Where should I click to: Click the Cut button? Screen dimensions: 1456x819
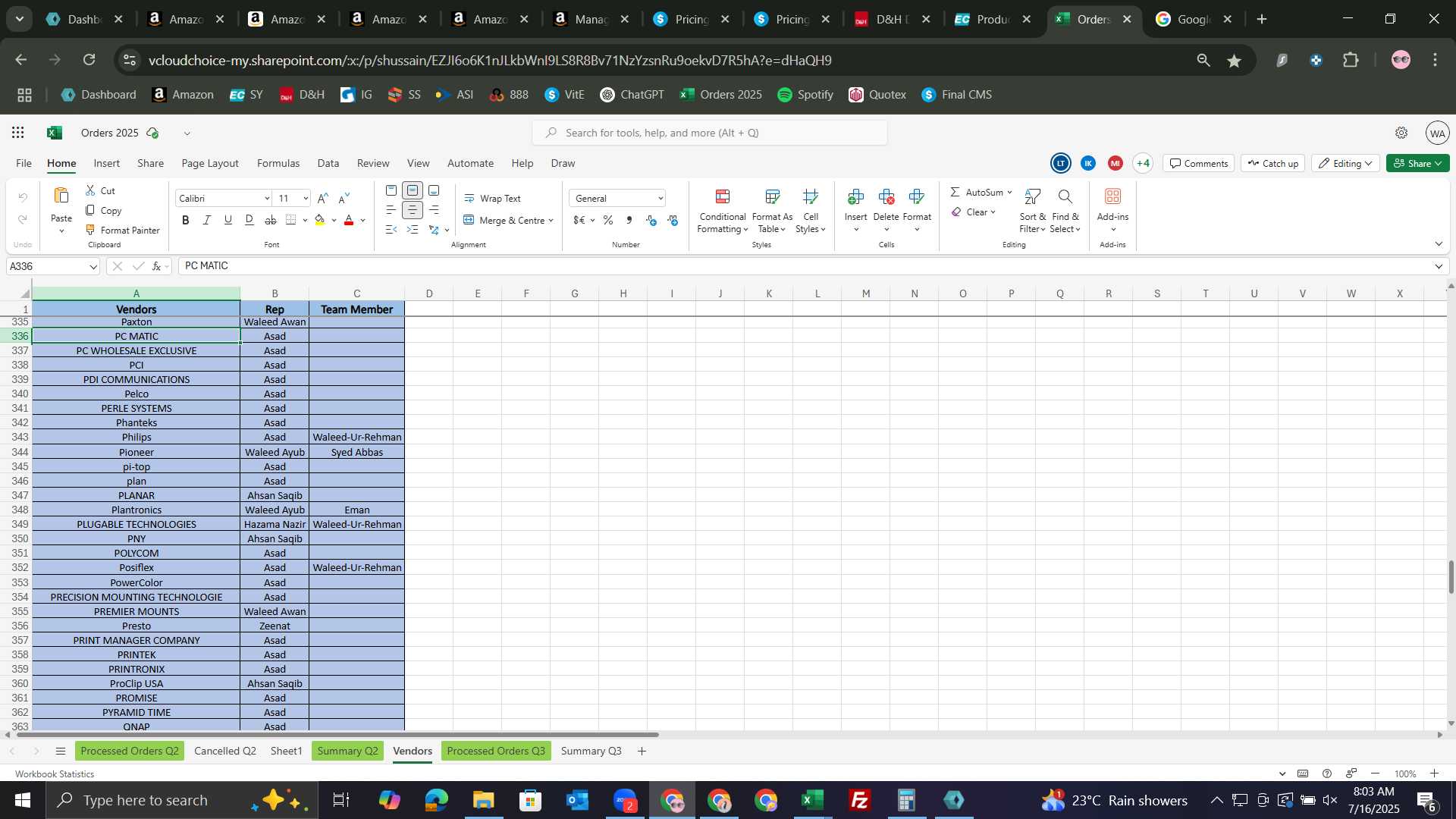[x=101, y=190]
